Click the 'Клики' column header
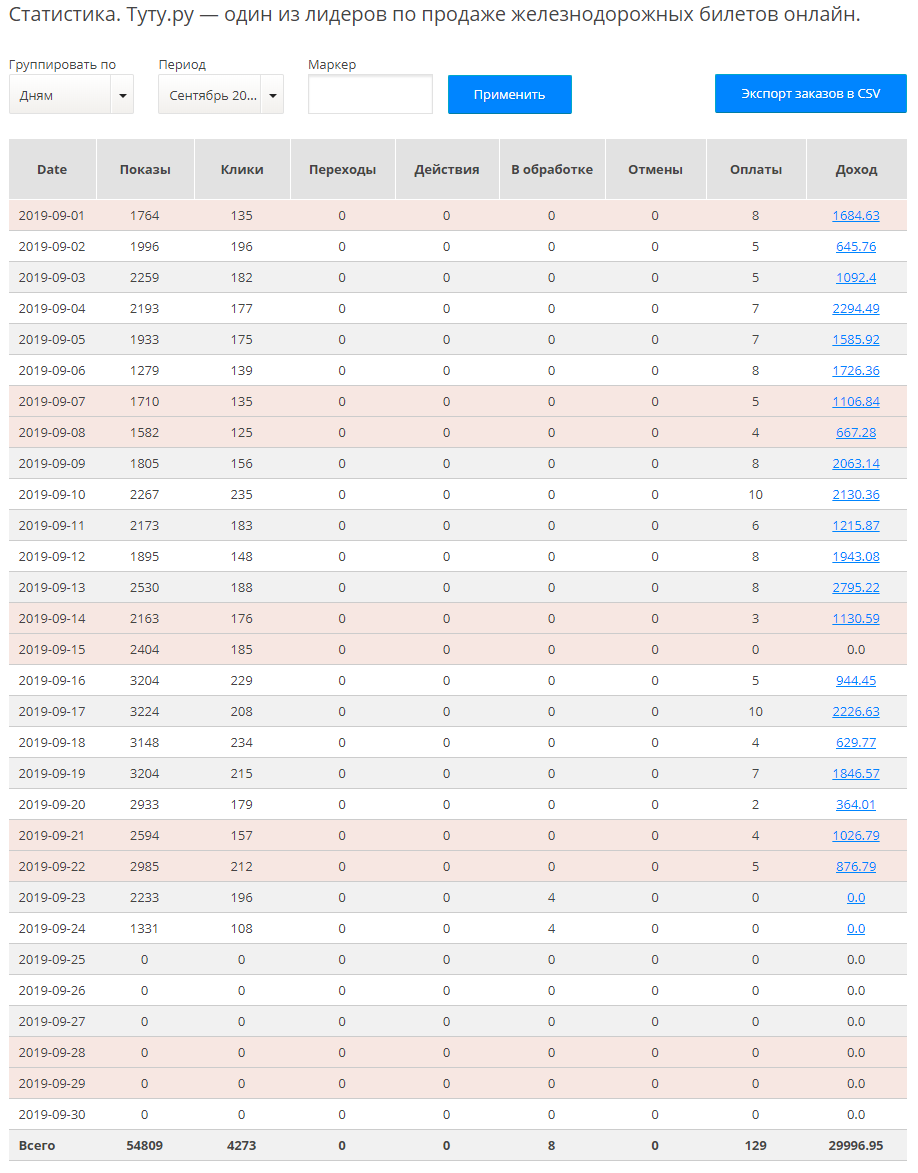 click(242, 169)
